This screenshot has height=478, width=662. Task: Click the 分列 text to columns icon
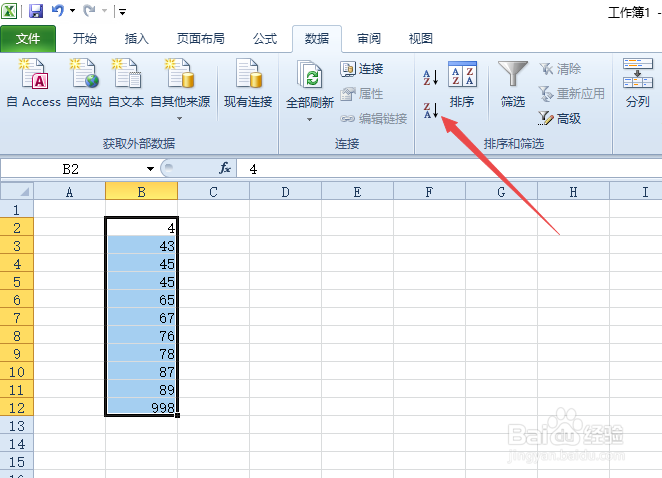coord(638,84)
